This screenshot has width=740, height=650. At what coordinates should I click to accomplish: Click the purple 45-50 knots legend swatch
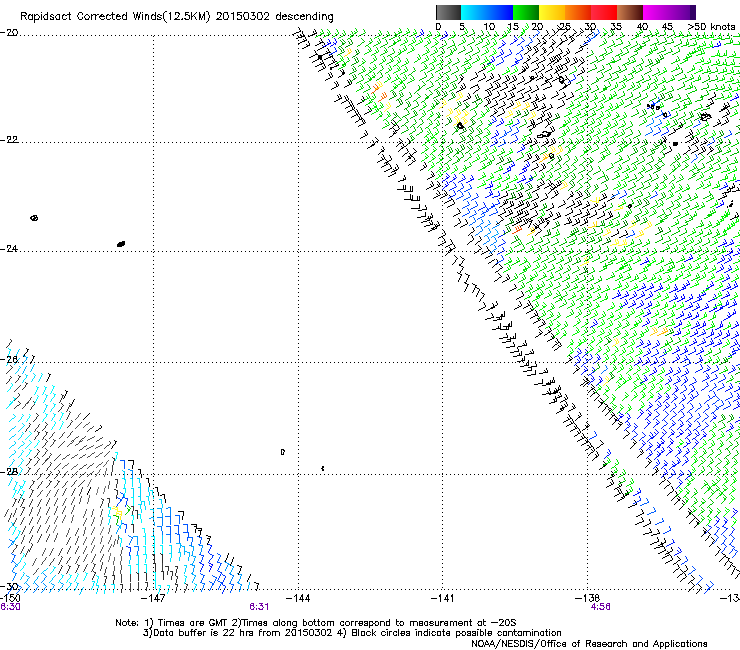pyautogui.click(x=682, y=12)
